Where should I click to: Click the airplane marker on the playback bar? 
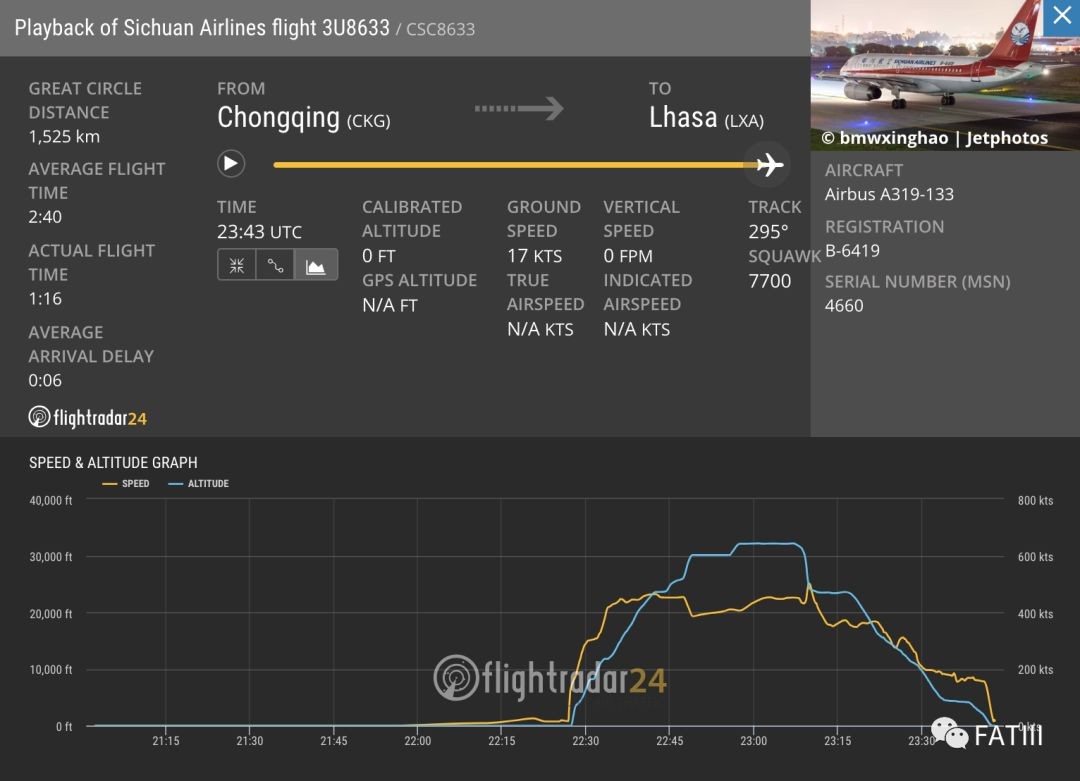[x=768, y=164]
